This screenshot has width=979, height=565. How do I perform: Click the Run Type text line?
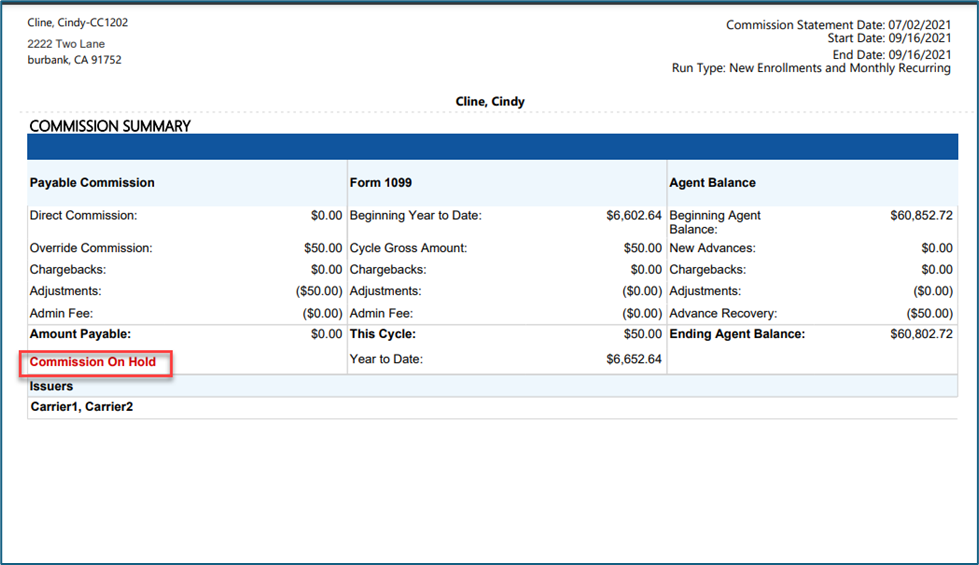[x=811, y=68]
